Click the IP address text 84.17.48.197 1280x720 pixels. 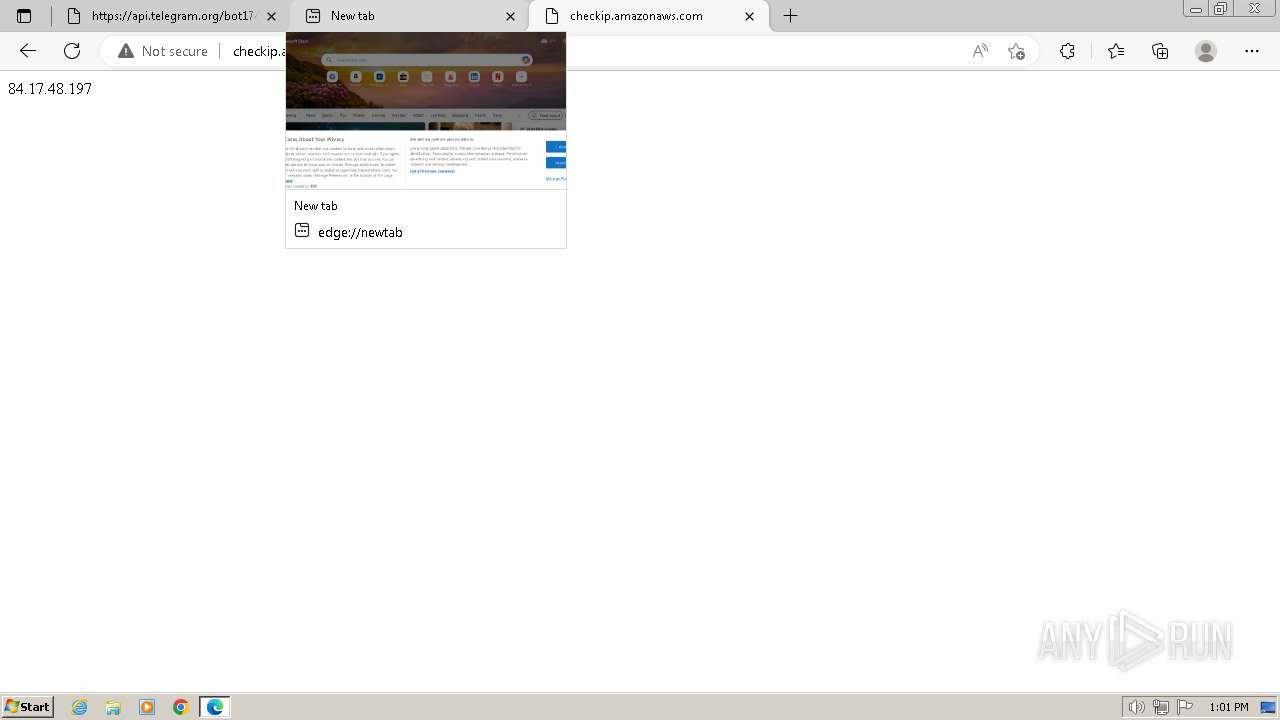(x=50, y=89)
